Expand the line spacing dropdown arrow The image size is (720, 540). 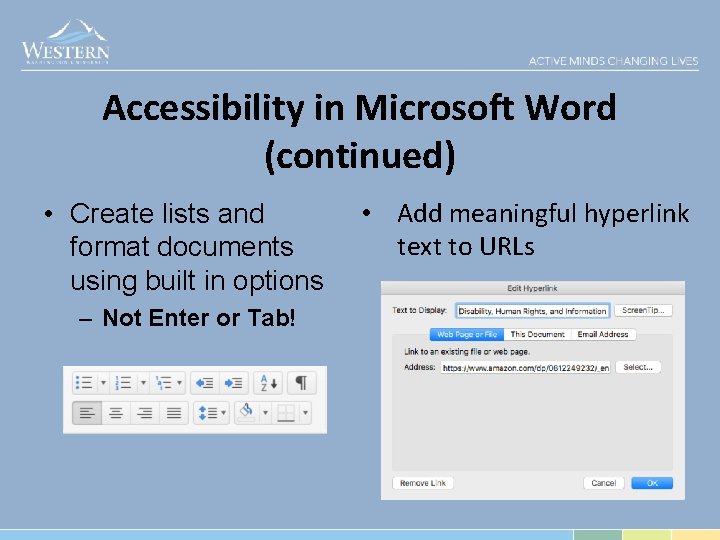(x=224, y=413)
